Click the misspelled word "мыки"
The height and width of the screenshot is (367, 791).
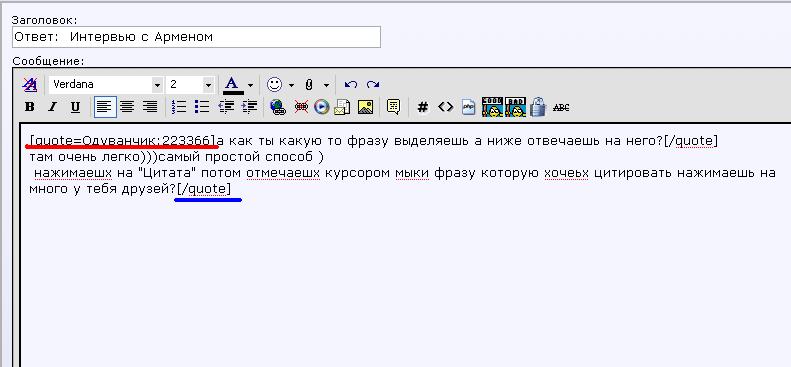pyautogui.click(x=412, y=173)
